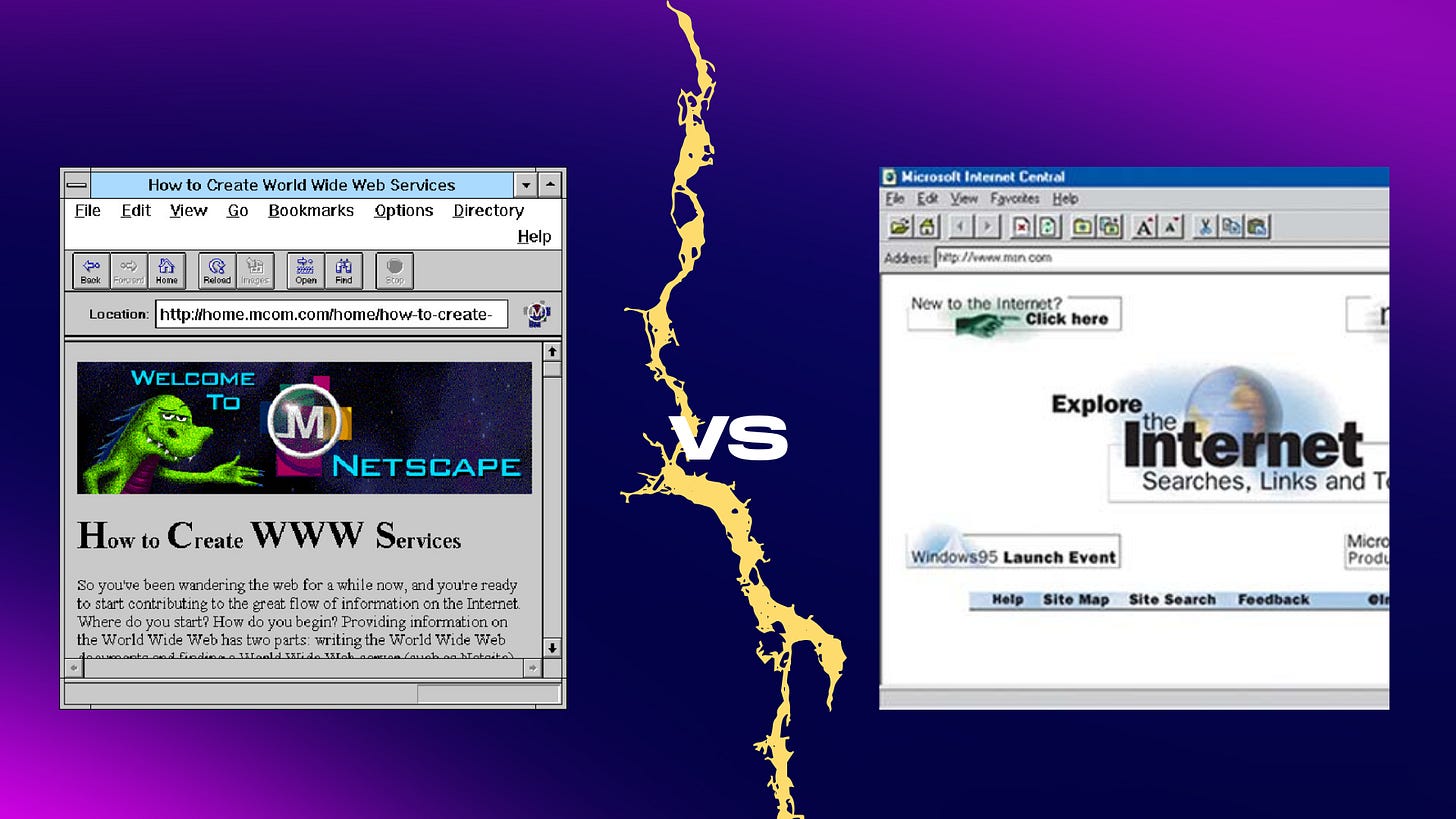Click Site Search in MSN navigation bar

tap(1172, 600)
